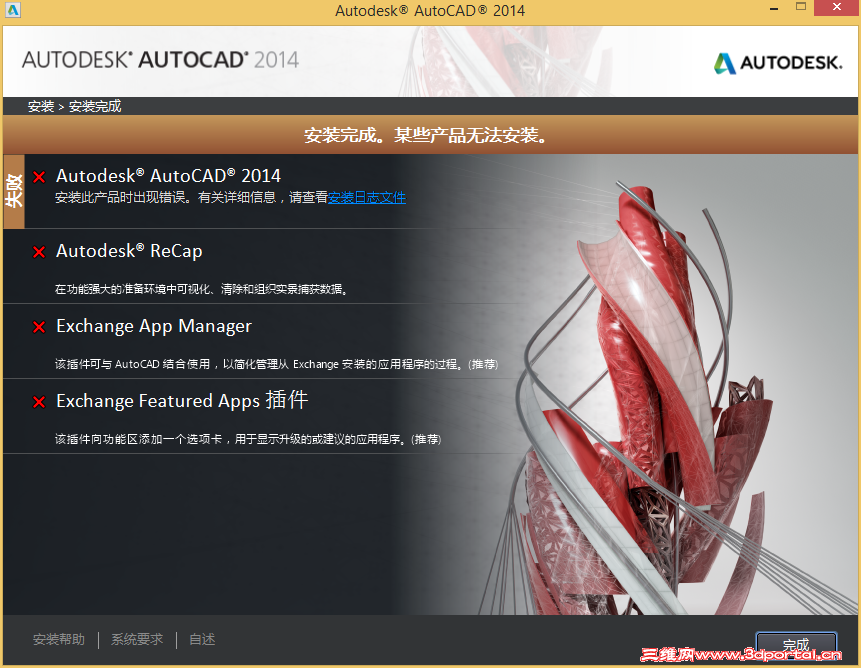Viewport: 861px width, 668px height.
Task: Click 安装 in the breadcrumb bar
Action: point(40,105)
